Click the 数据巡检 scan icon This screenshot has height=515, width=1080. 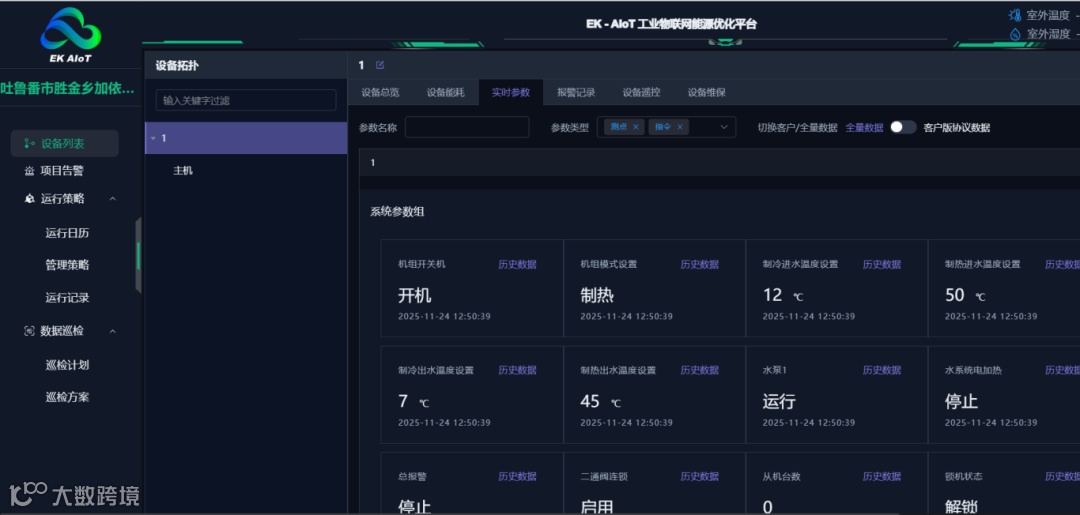29,330
